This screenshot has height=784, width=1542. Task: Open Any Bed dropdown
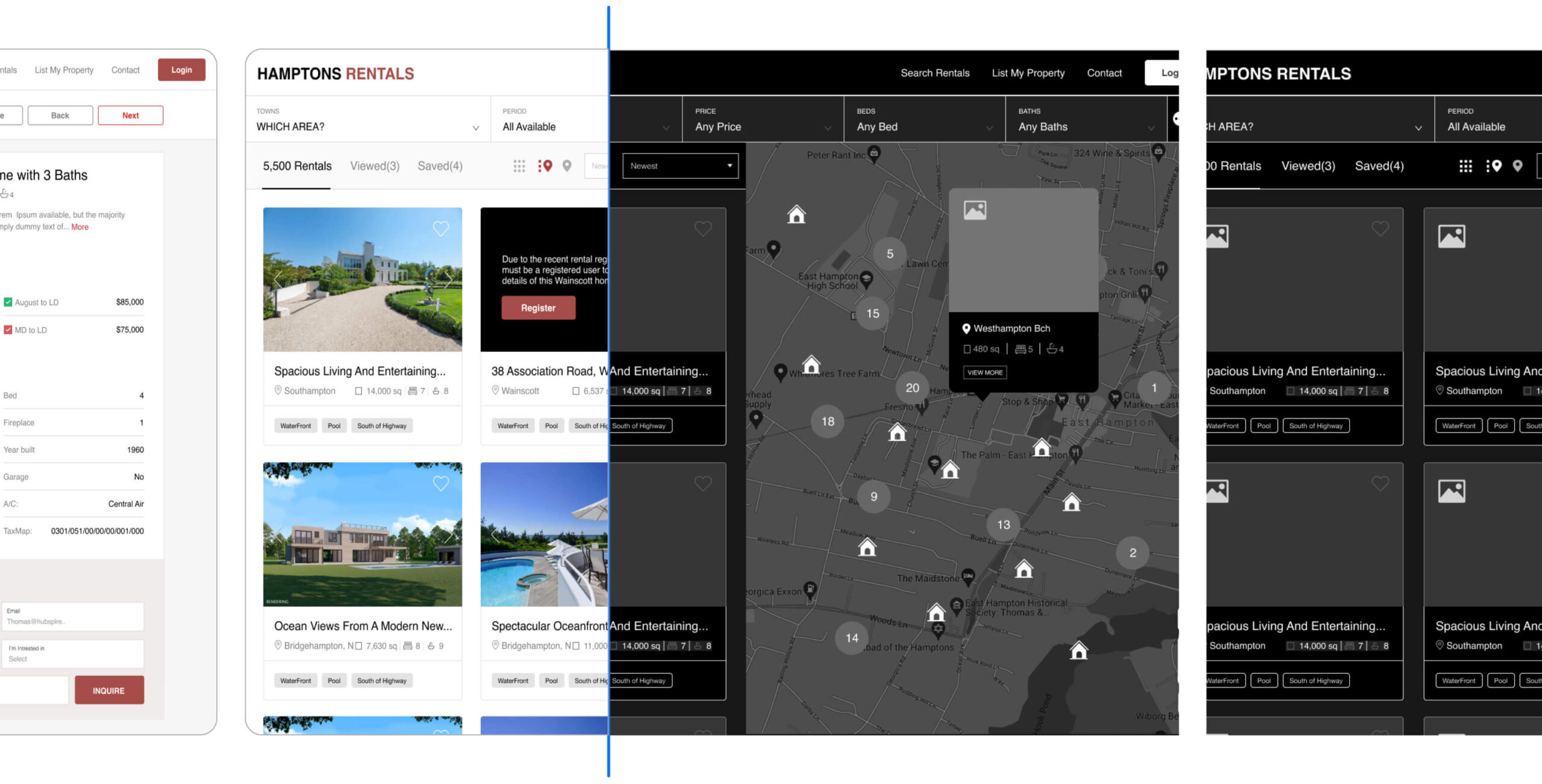925,119
